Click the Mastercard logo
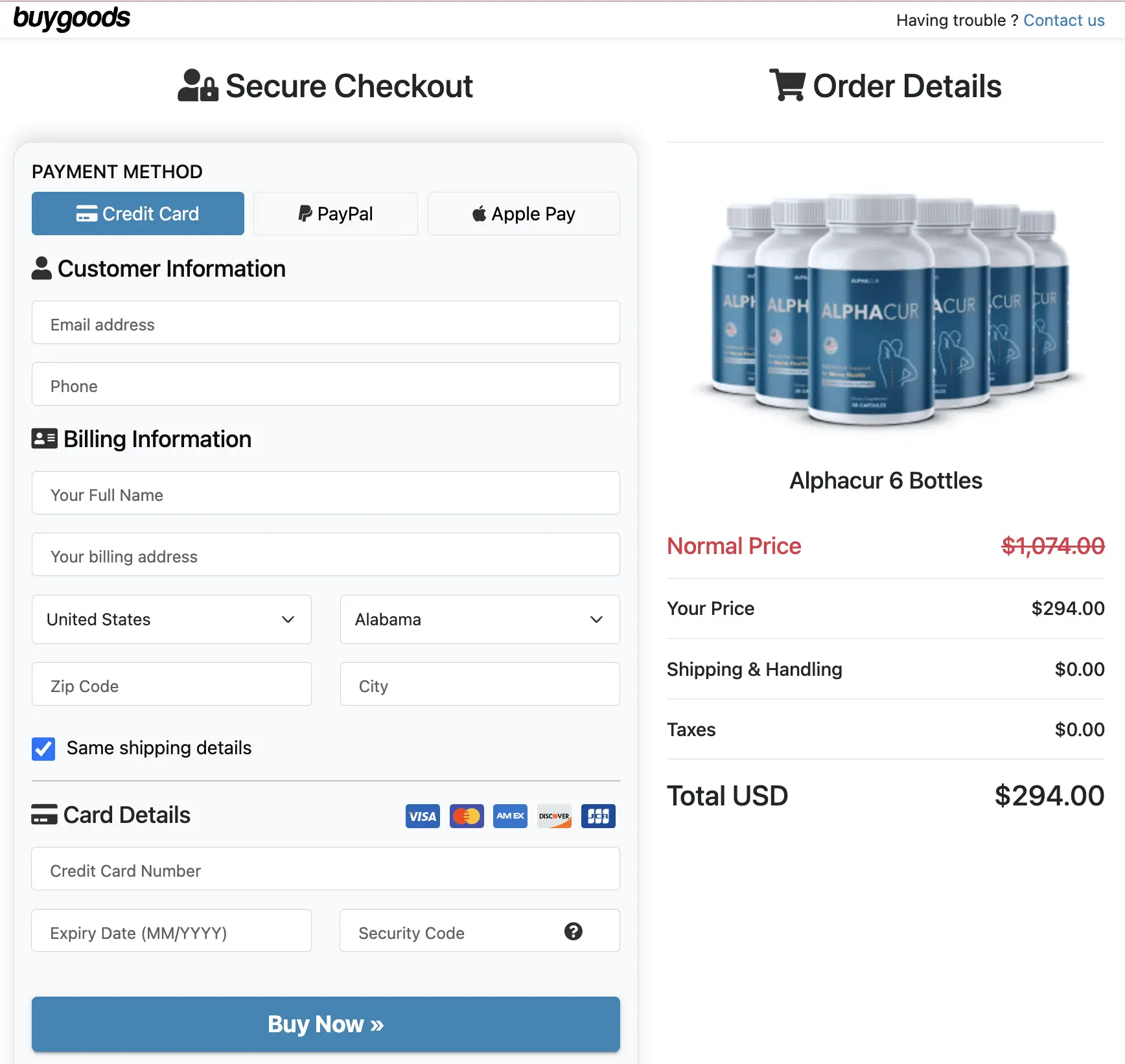 467,816
